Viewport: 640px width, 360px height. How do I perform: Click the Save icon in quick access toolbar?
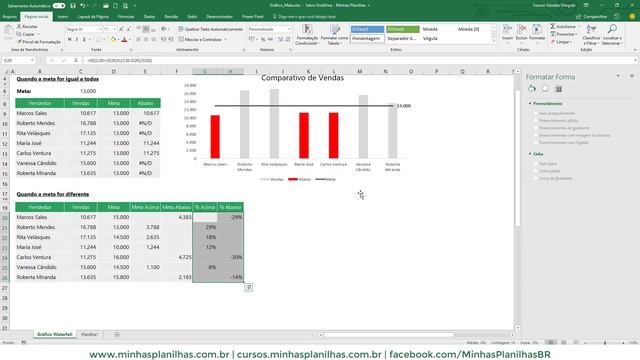73,6
